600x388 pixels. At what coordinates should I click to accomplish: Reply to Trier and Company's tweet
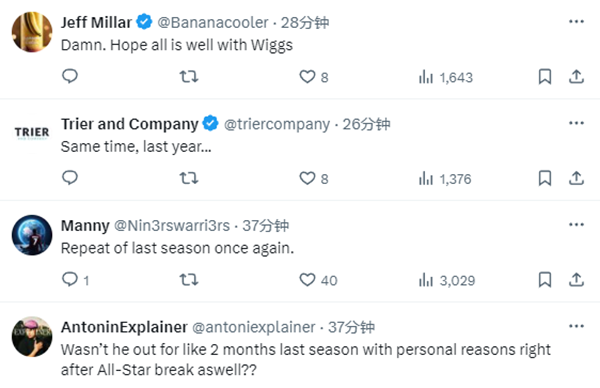tap(70, 178)
